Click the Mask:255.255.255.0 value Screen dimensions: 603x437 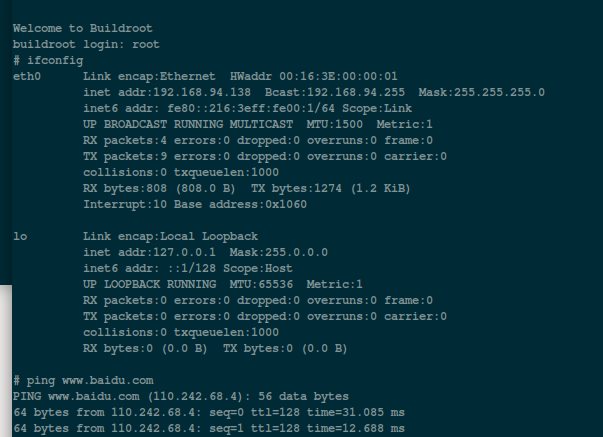(481, 93)
